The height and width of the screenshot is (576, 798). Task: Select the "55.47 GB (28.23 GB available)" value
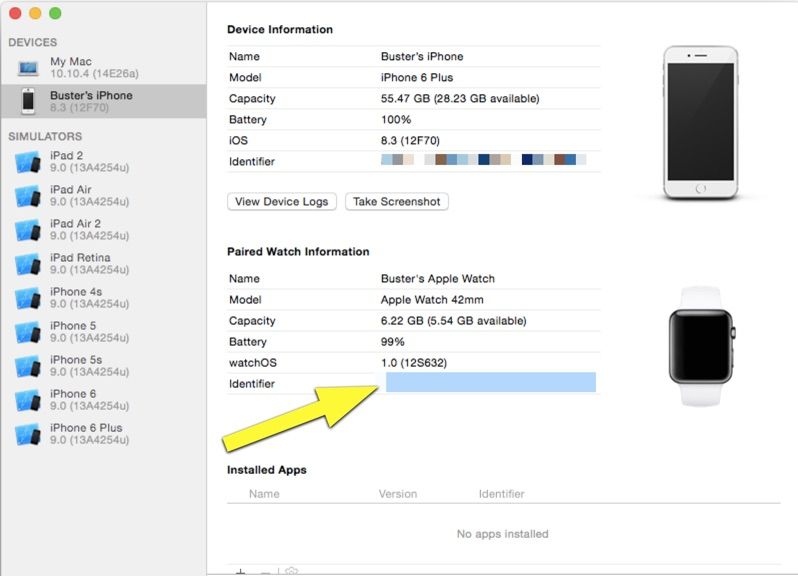point(460,98)
